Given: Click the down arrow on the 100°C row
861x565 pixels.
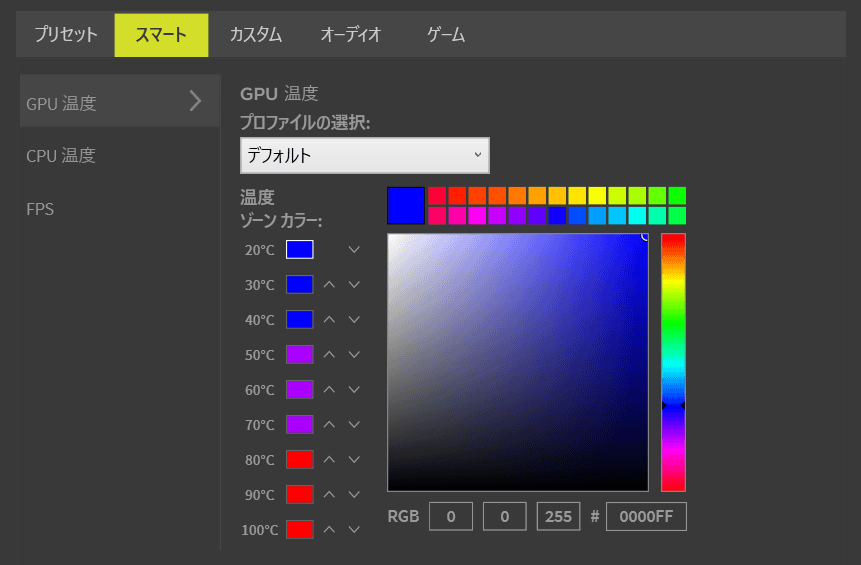Looking at the screenshot, I should pos(354,529).
